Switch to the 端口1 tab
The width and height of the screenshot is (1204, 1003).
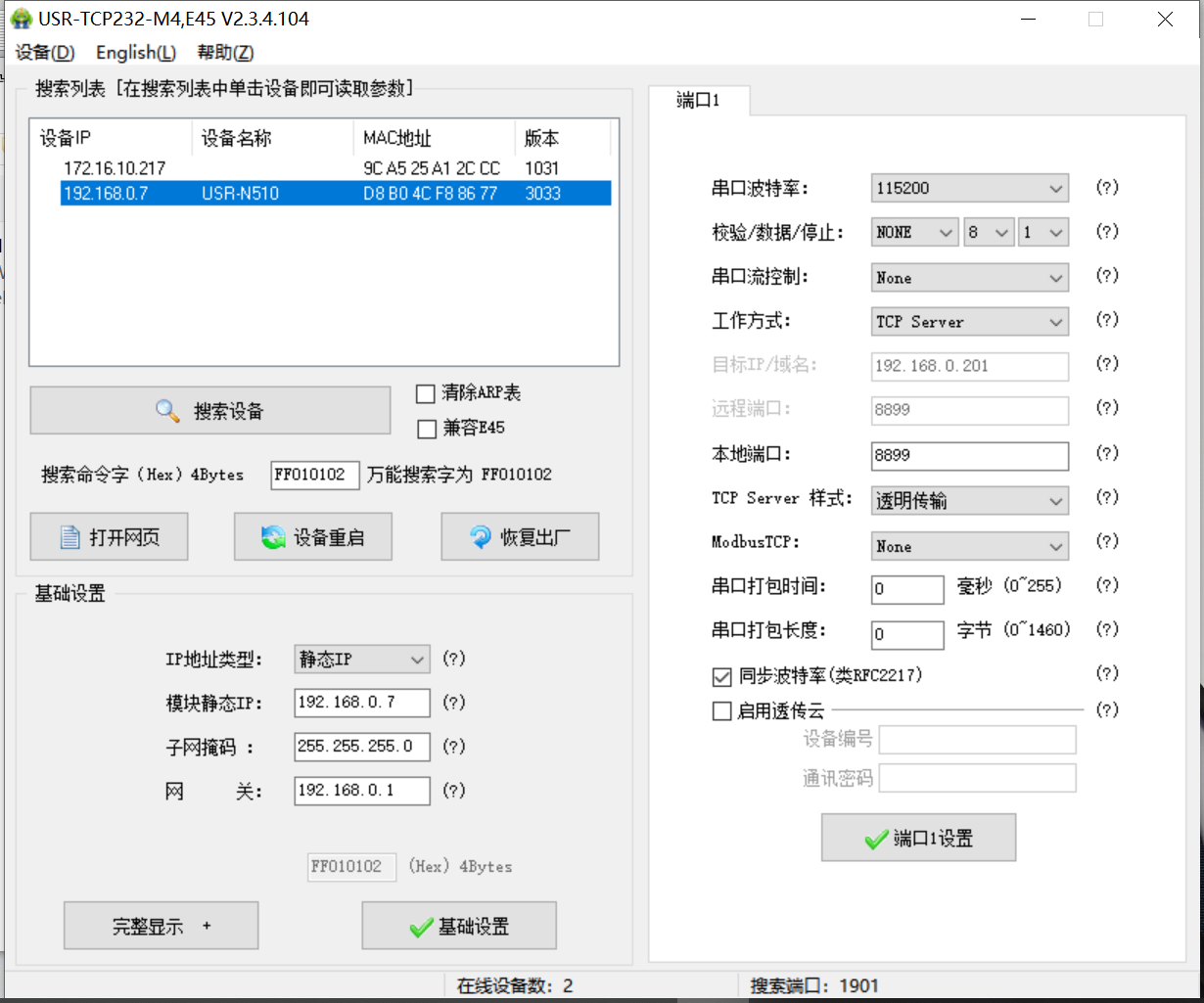[x=698, y=101]
